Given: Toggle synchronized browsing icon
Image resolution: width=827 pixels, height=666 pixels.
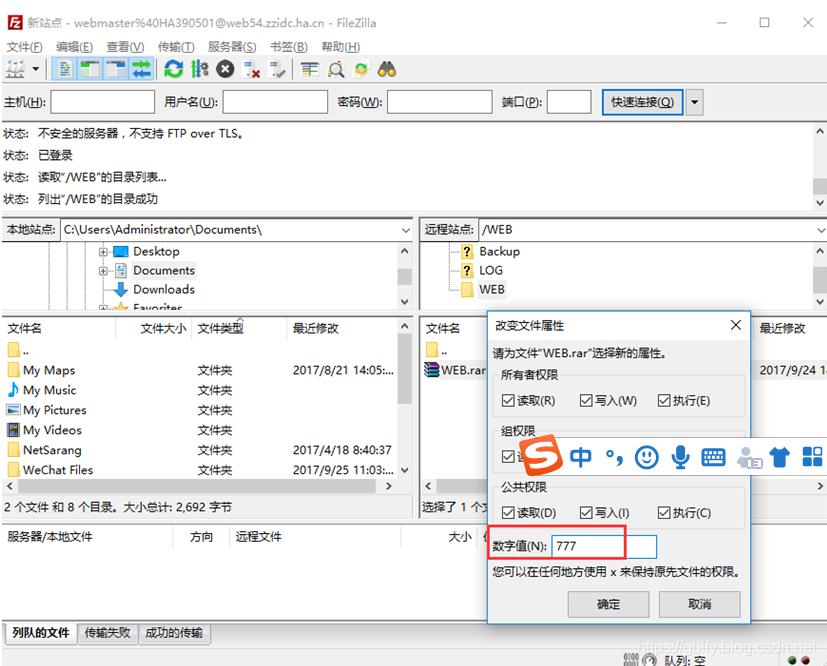Looking at the screenshot, I should click(x=361, y=69).
